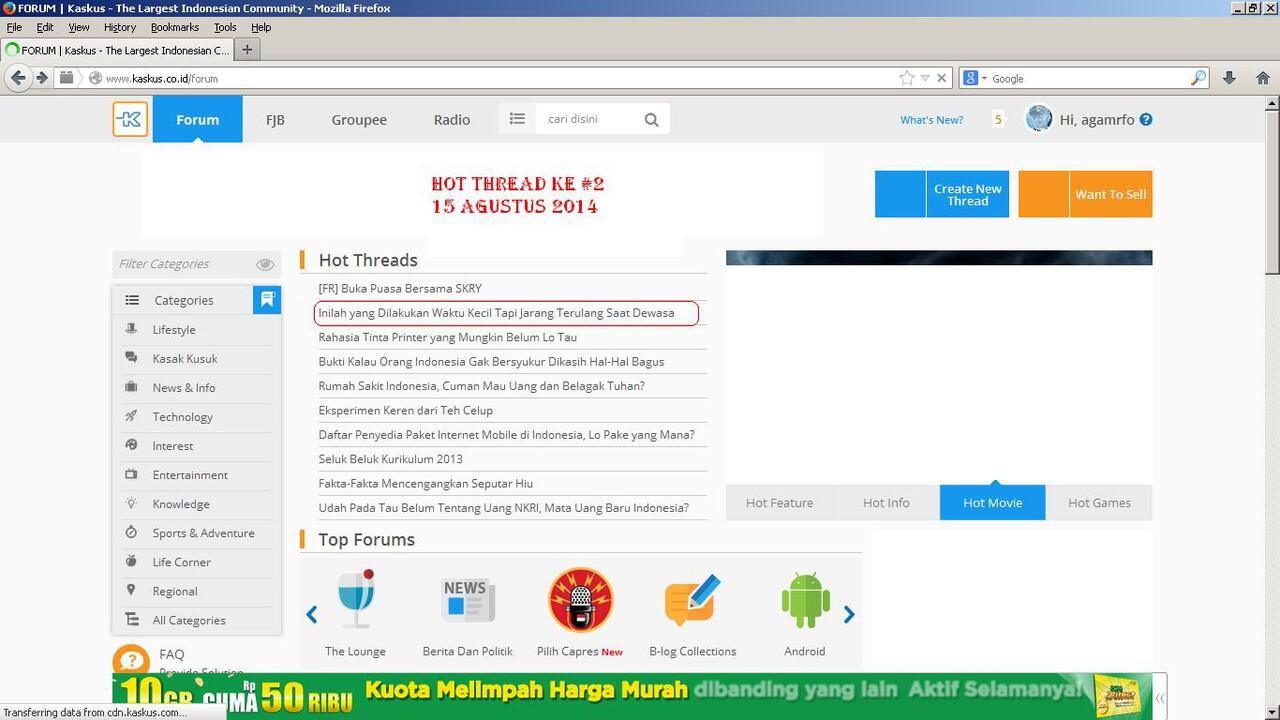Click the Lifestyle category icon
Viewport: 1280px width, 720px height.
pos(131,329)
